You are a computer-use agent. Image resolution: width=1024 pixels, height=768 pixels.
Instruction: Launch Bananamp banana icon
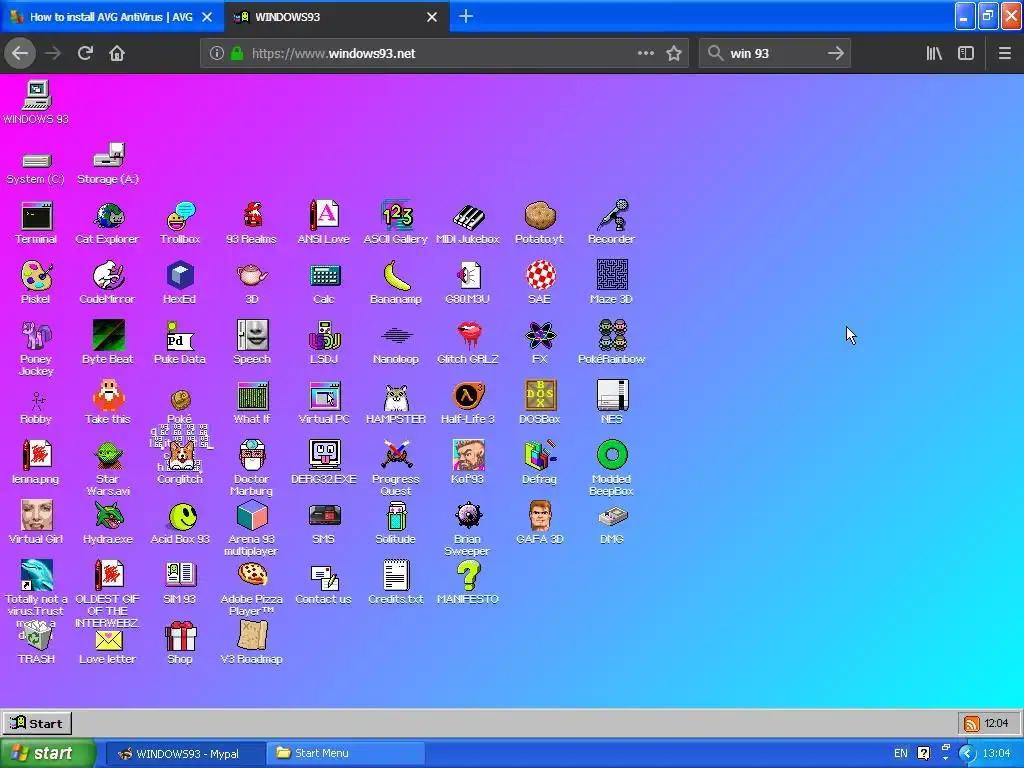[396, 283]
